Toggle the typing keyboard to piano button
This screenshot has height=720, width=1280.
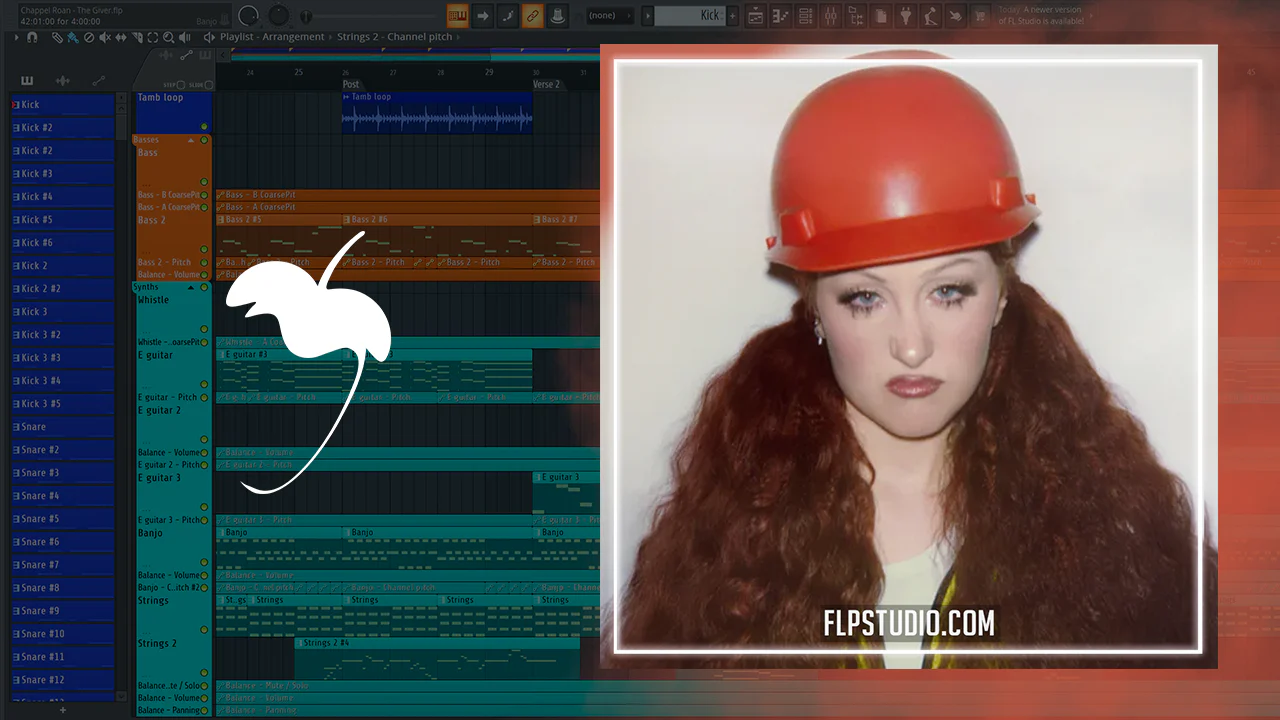click(458, 16)
